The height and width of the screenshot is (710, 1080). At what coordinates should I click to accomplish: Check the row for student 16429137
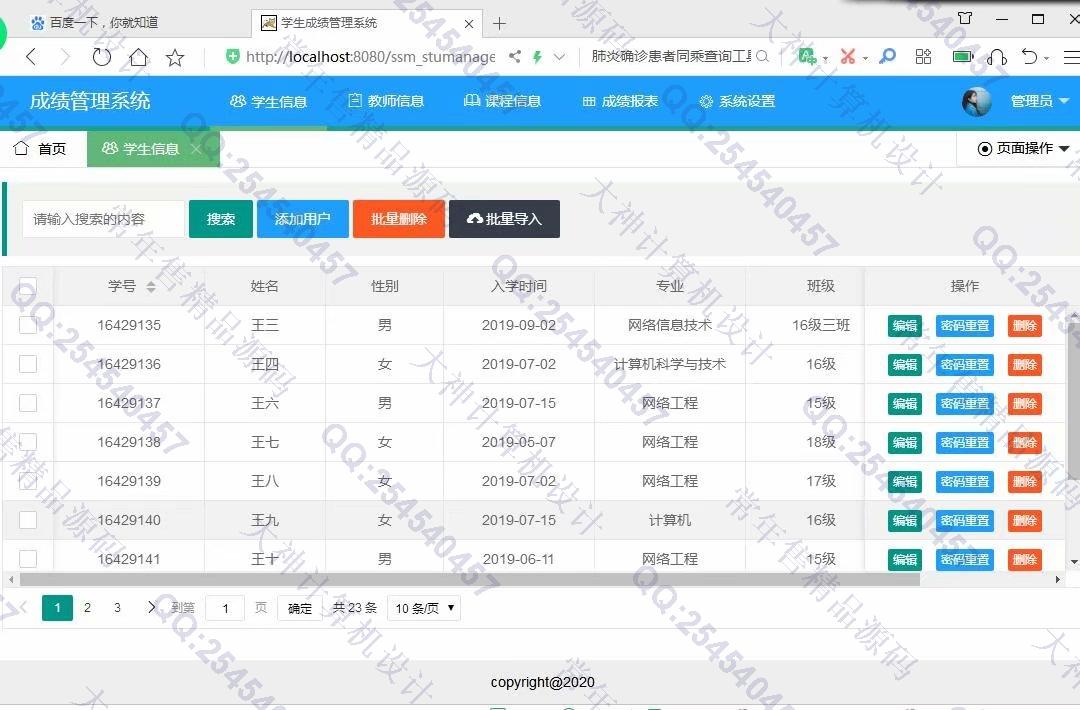(28, 403)
